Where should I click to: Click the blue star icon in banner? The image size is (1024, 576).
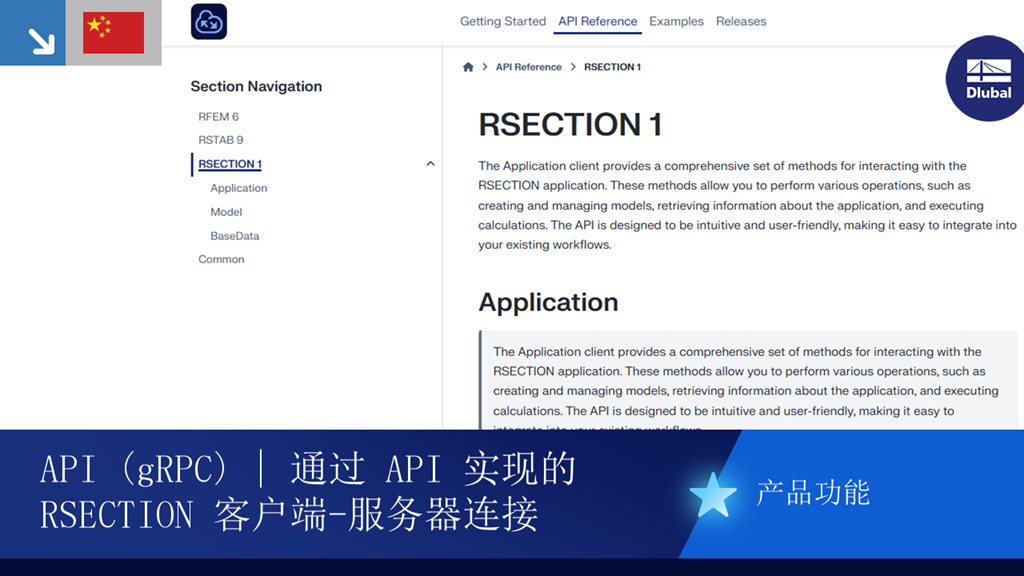(712, 495)
